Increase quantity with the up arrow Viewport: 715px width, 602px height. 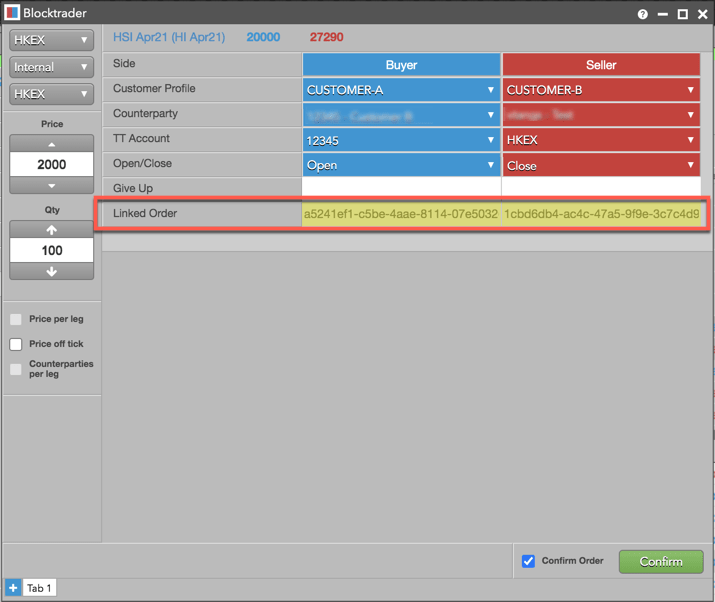coord(52,229)
